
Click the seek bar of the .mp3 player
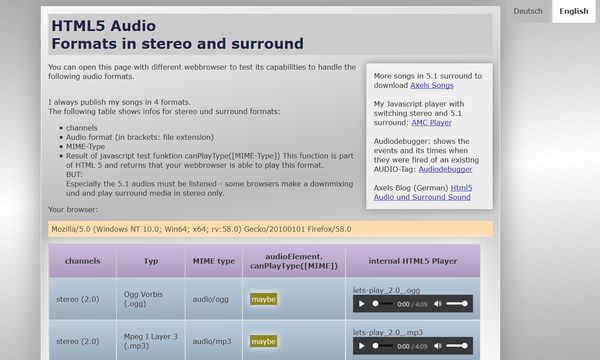coord(383,346)
